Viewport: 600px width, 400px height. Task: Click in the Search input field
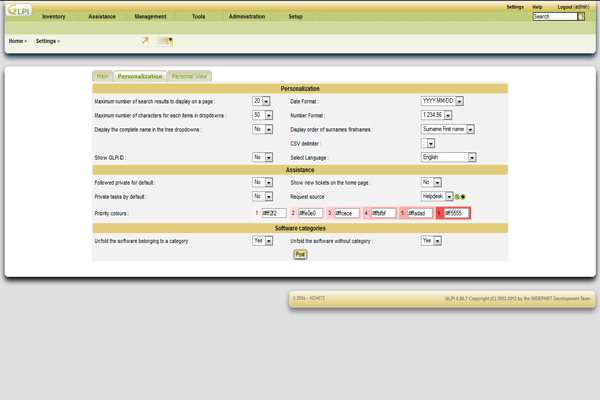coord(554,17)
